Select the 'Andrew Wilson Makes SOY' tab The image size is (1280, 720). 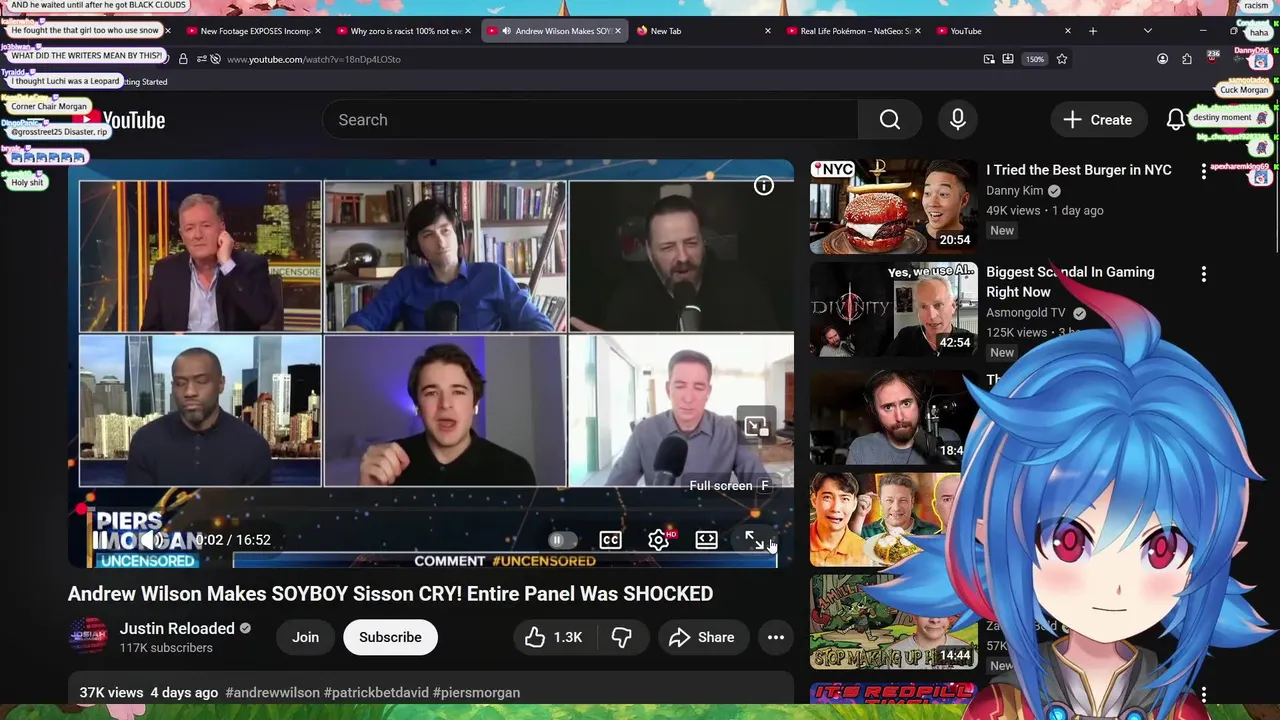(x=555, y=31)
